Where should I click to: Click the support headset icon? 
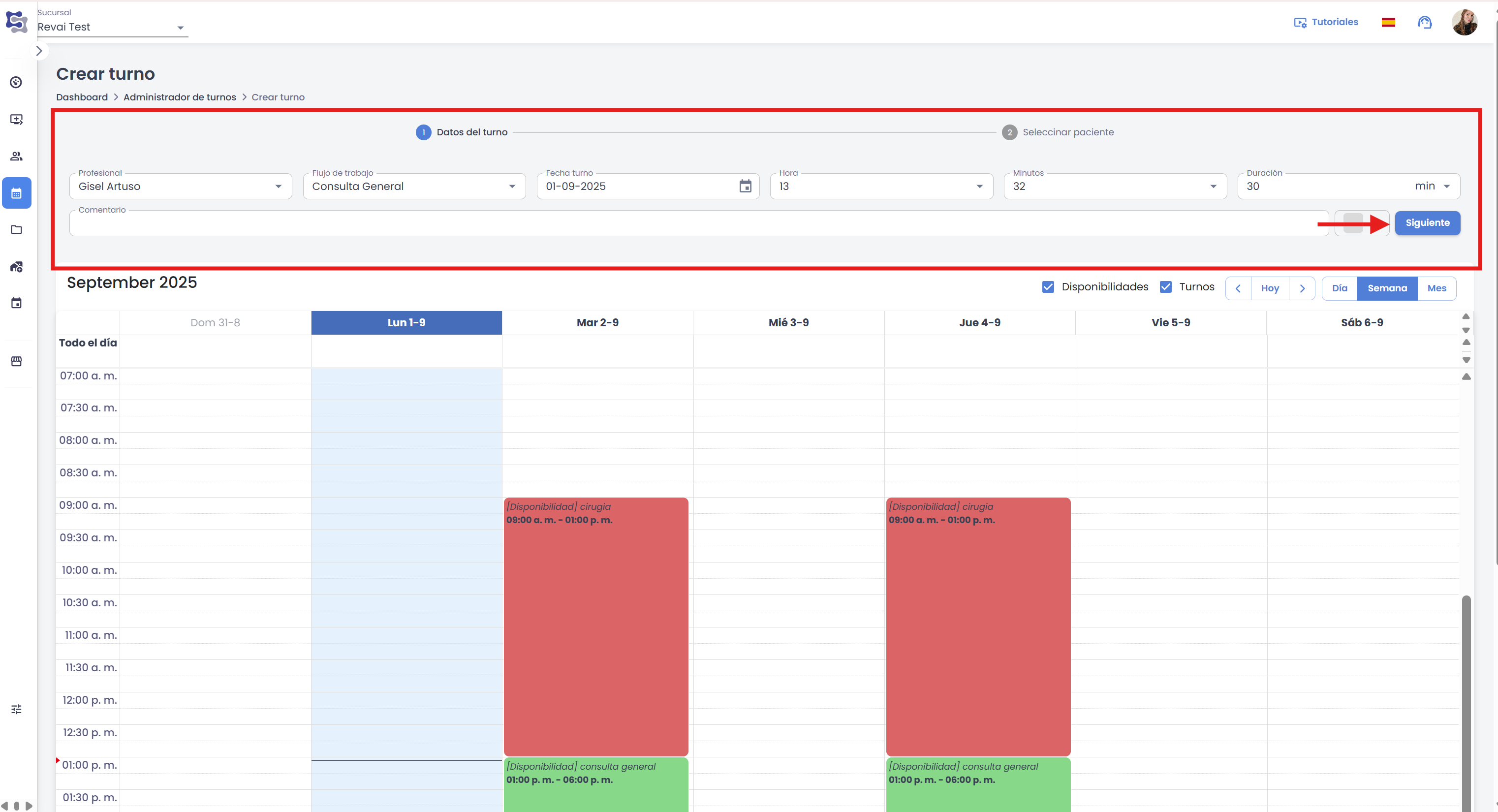point(1424,22)
